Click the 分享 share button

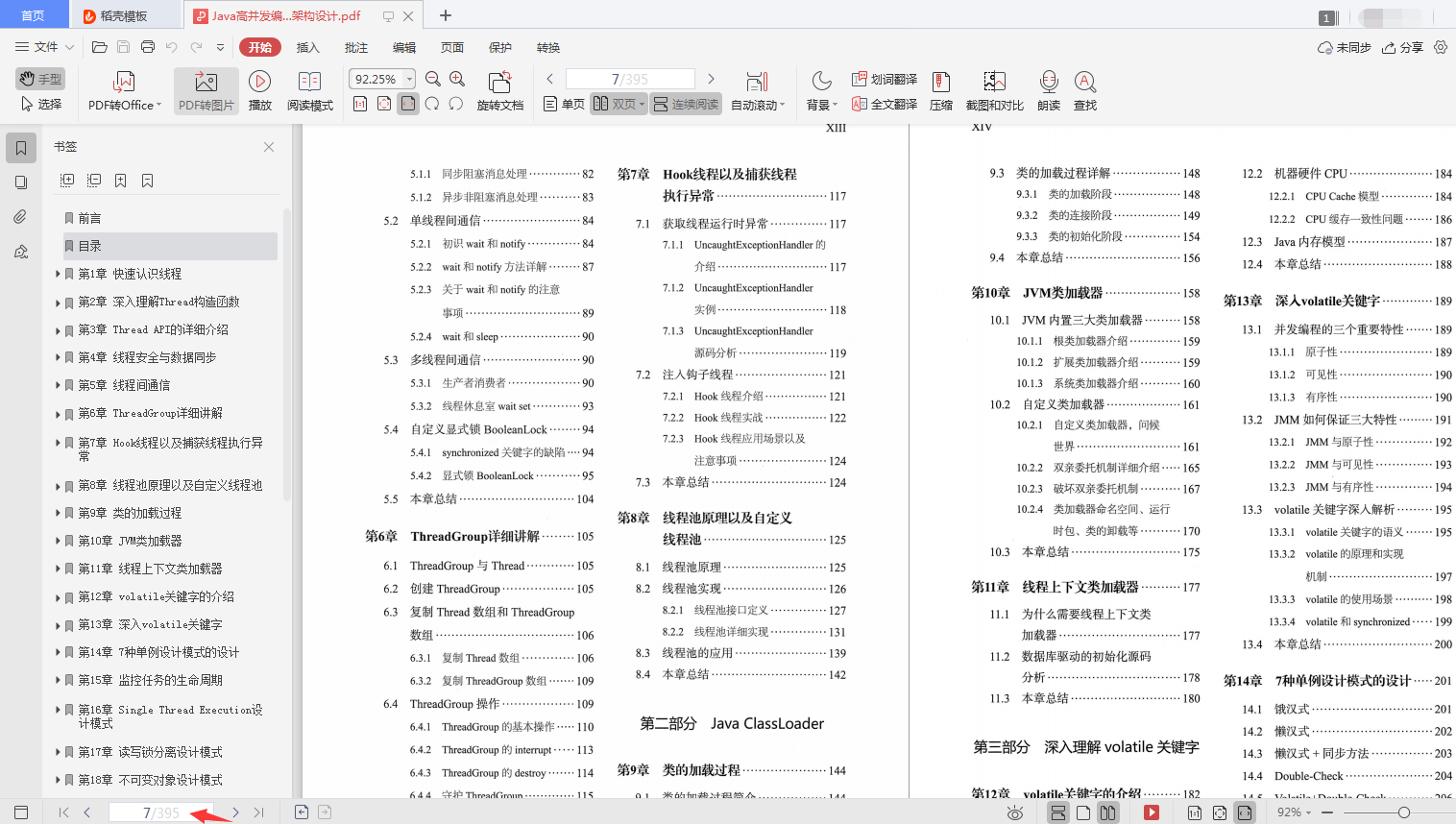[1402, 47]
